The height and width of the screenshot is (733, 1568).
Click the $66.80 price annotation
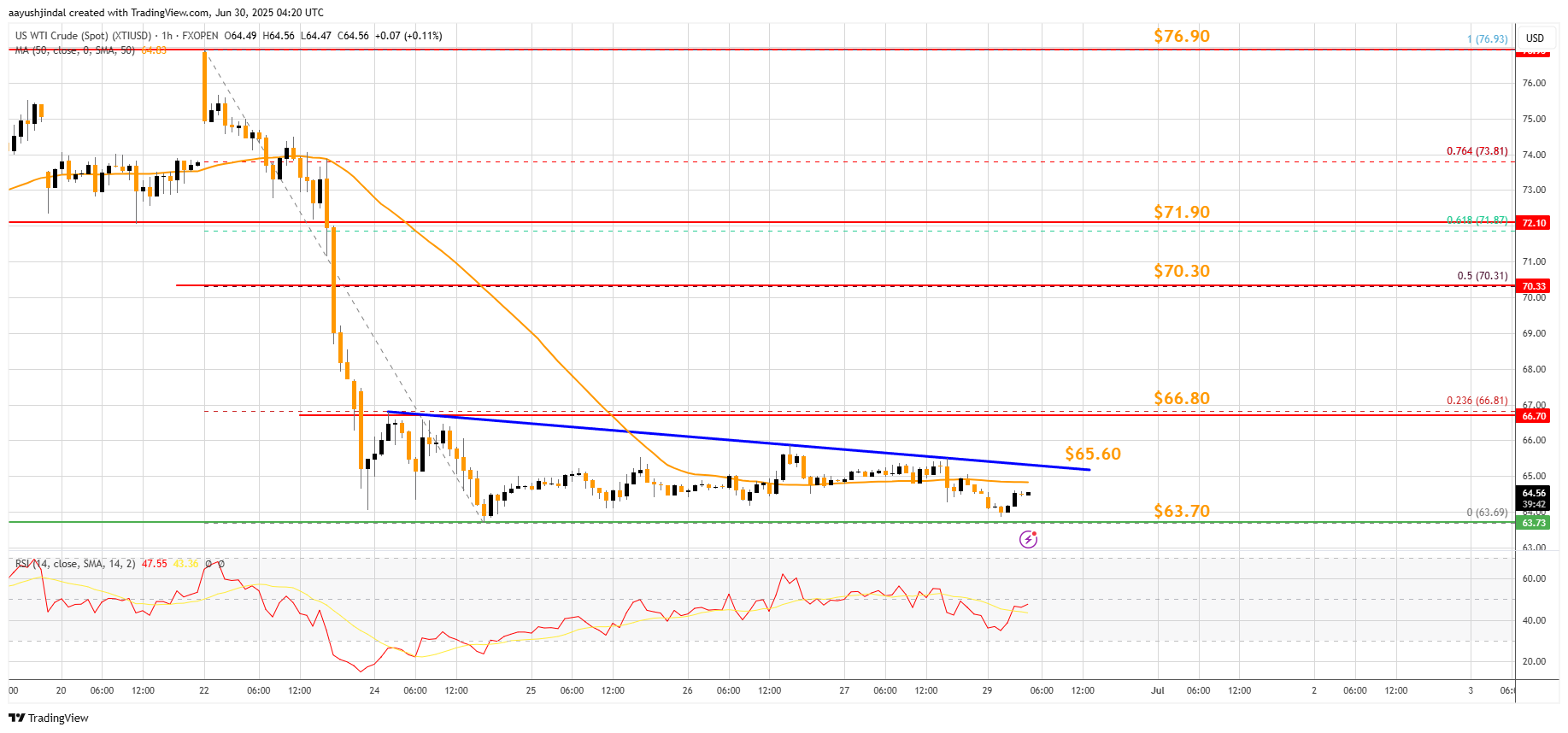pos(1182,398)
